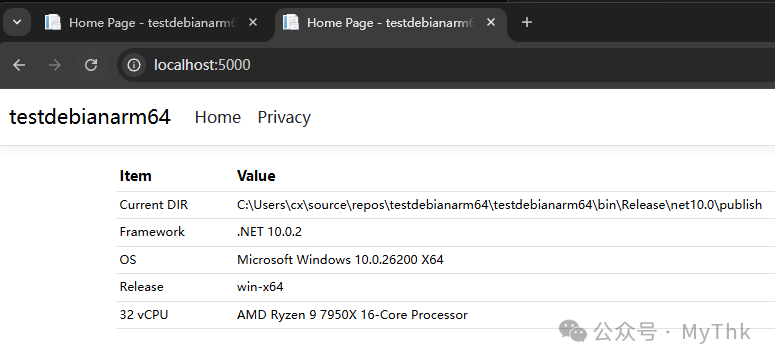Select the .NET 10.0.2 value

coord(269,232)
